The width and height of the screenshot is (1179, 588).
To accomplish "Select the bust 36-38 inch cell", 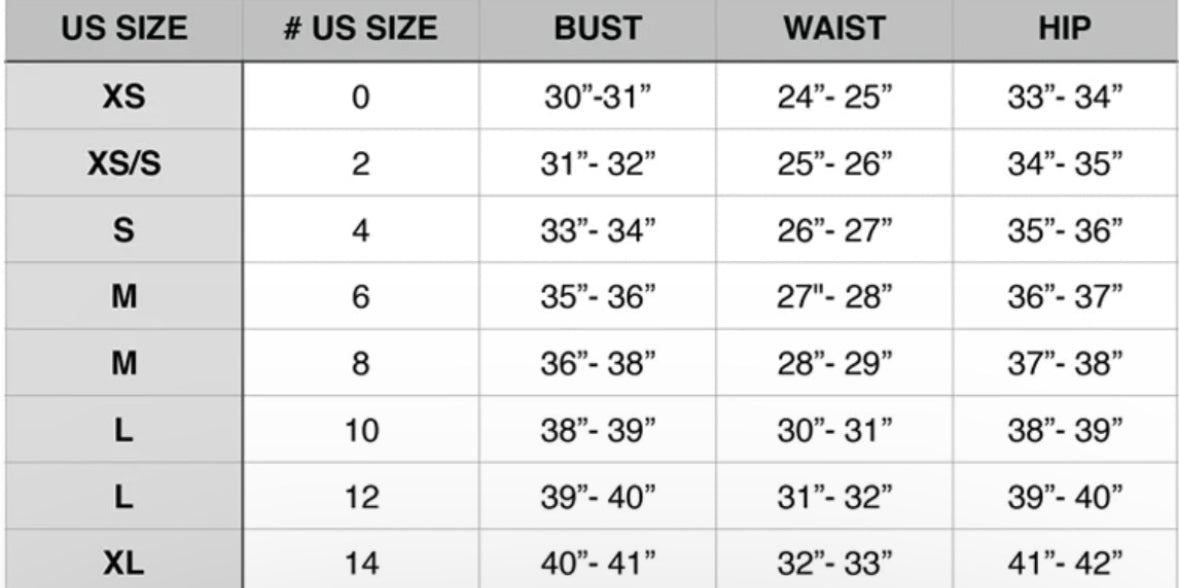I will coord(596,363).
